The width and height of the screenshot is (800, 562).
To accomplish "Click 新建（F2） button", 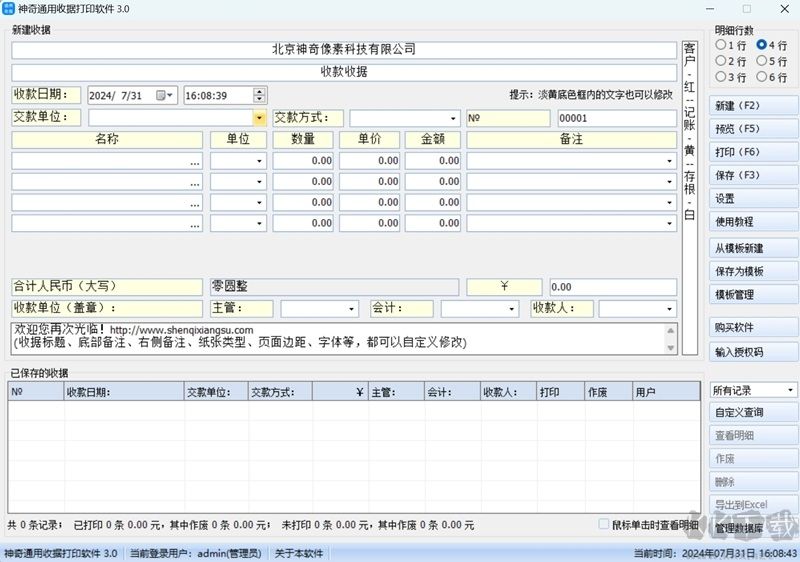I will point(753,106).
